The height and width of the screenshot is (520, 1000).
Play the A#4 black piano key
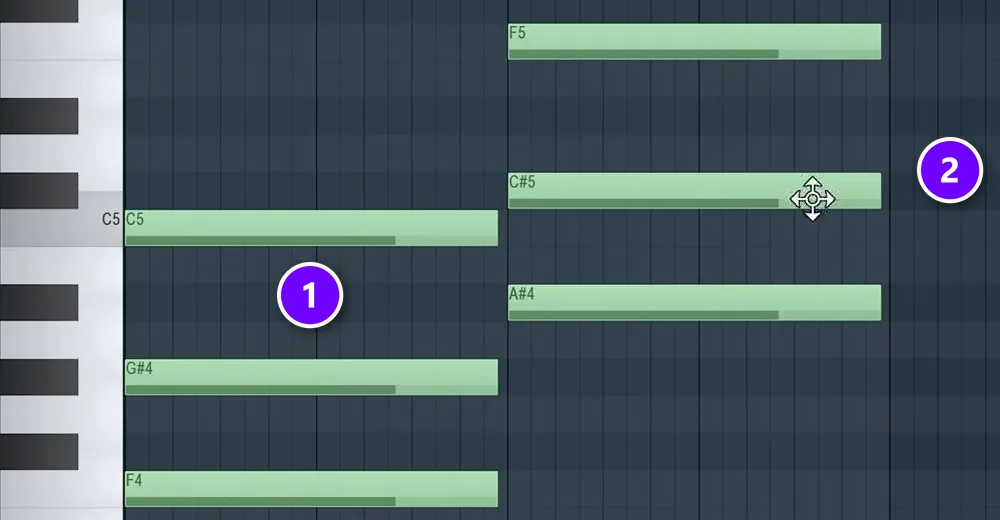(39, 302)
